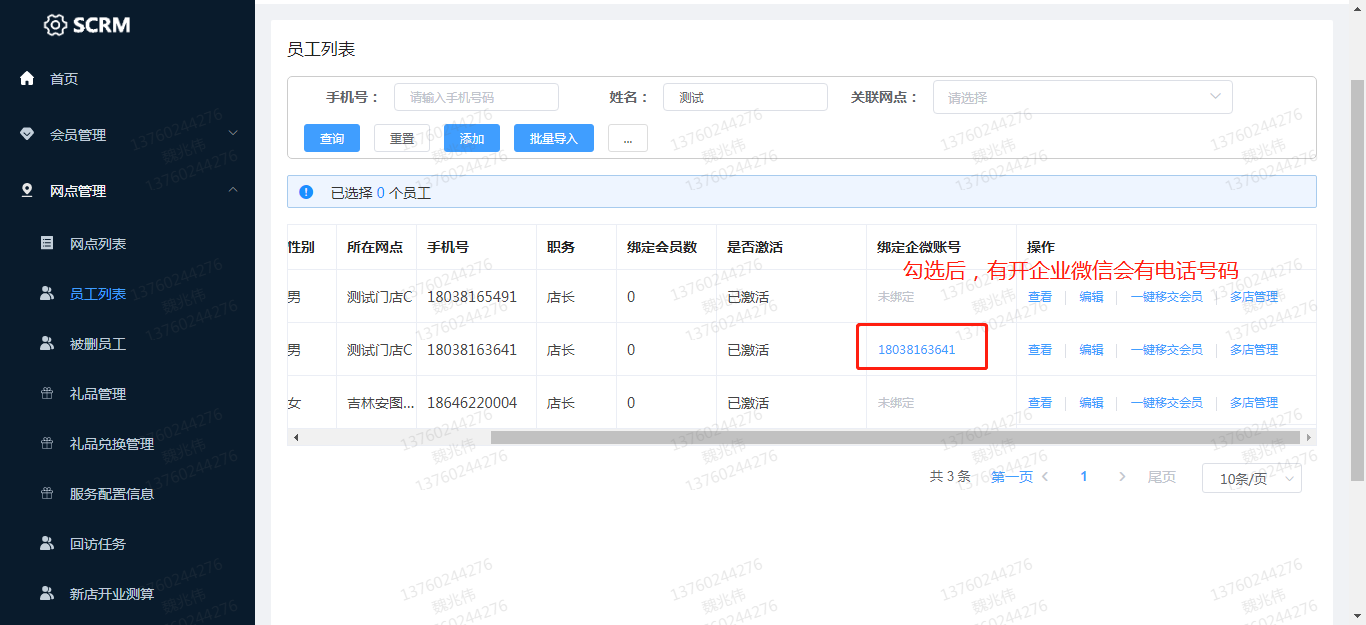The image size is (1366, 625).
Task: Open the 10条/页 page size dropdown
Action: [1251, 479]
